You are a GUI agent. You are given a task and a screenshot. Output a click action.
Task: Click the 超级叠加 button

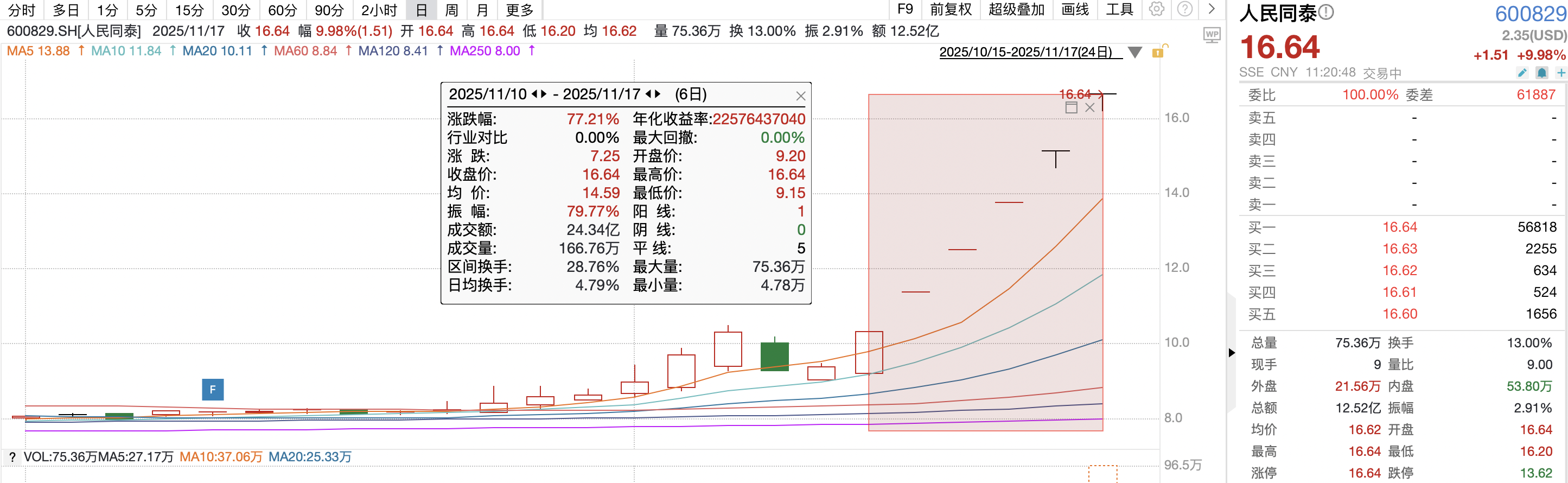pos(1016,9)
